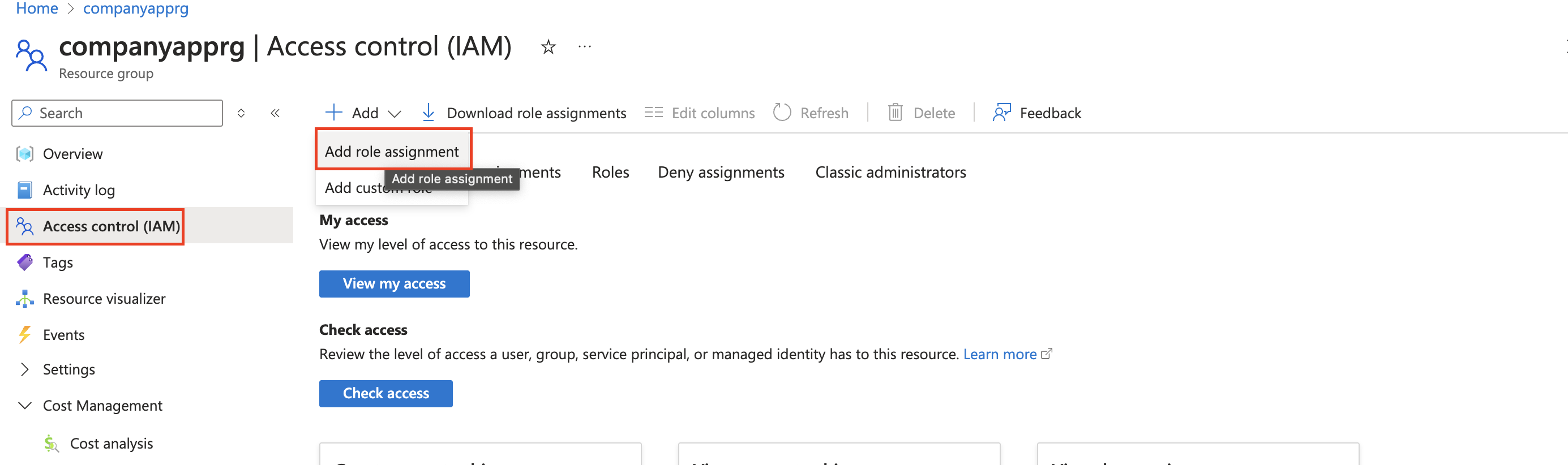
Task: Click the Home breadcrumb link
Action: (x=37, y=8)
